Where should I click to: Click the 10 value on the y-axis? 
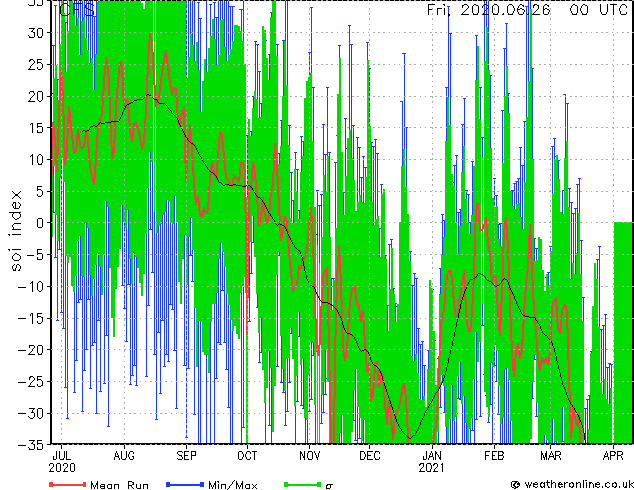pyautogui.click(x=35, y=160)
